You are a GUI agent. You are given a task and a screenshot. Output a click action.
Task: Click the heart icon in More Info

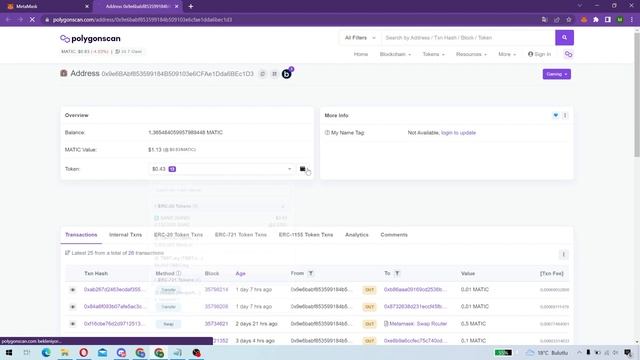[x=556, y=116]
